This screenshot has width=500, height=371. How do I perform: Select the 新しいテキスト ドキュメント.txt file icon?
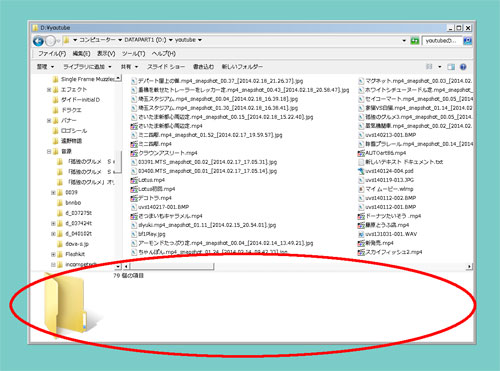click(361, 162)
